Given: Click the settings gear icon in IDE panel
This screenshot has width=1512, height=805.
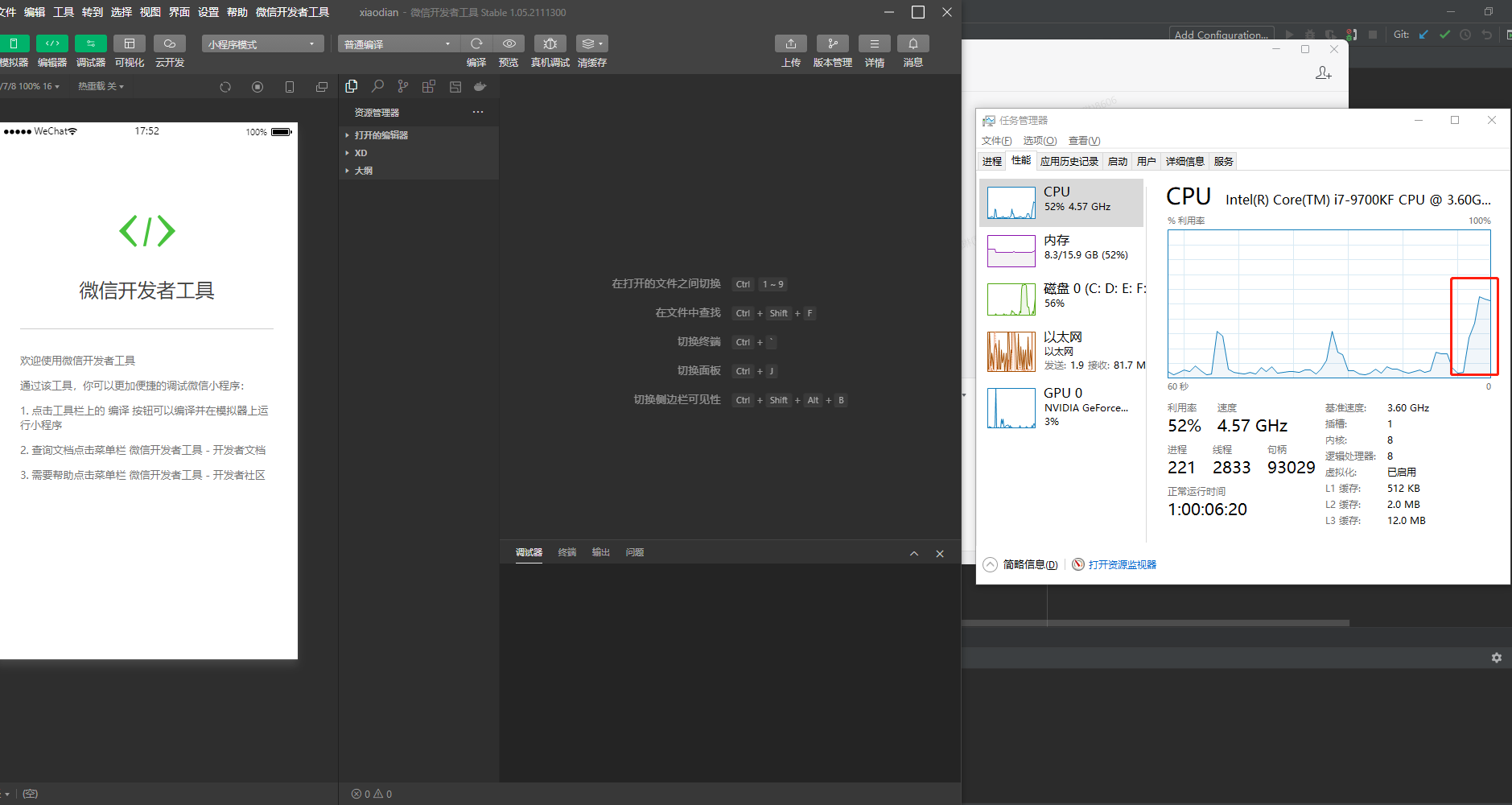Looking at the screenshot, I should [1497, 658].
